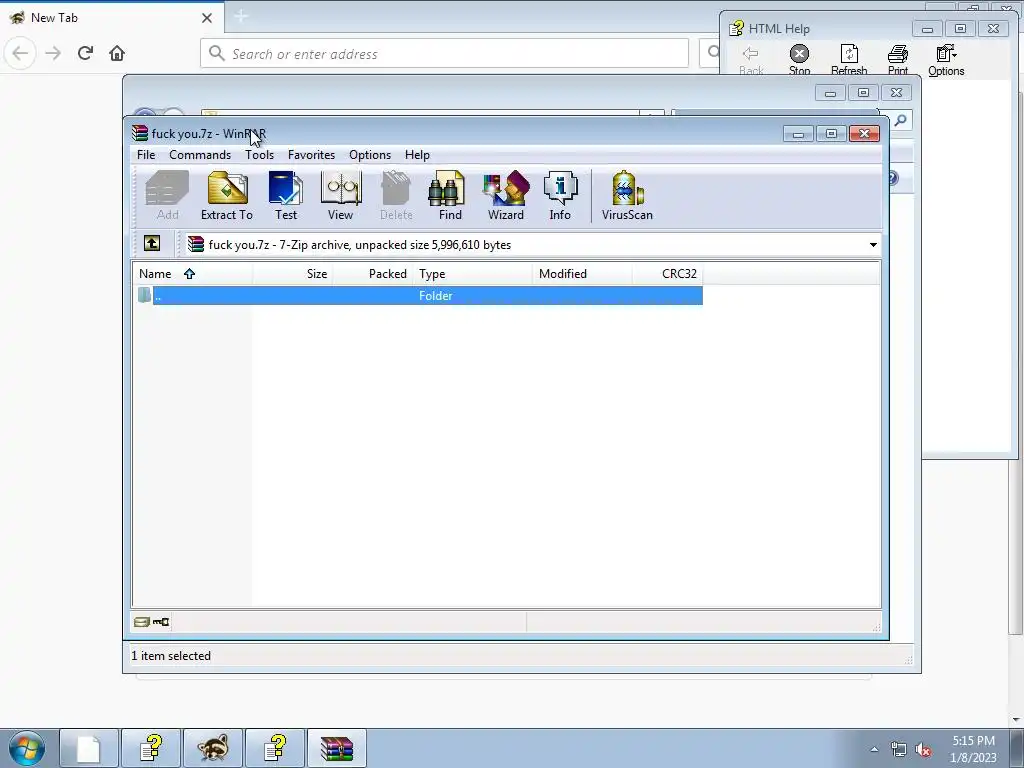The height and width of the screenshot is (768, 1024).
Task: Click the drive icon in WinRAR status bar
Action: 141,622
